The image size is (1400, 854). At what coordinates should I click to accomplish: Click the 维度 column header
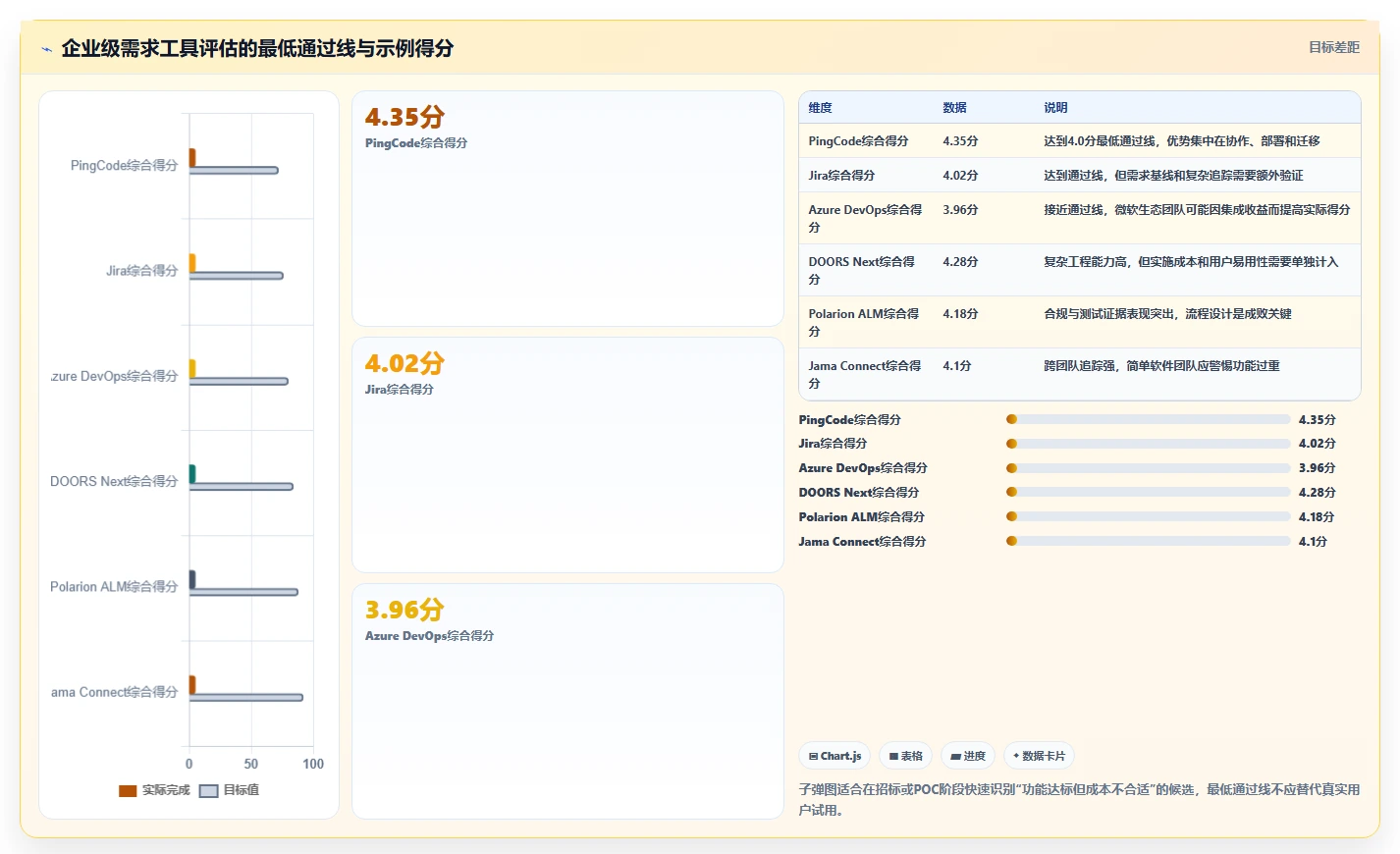point(821,108)
